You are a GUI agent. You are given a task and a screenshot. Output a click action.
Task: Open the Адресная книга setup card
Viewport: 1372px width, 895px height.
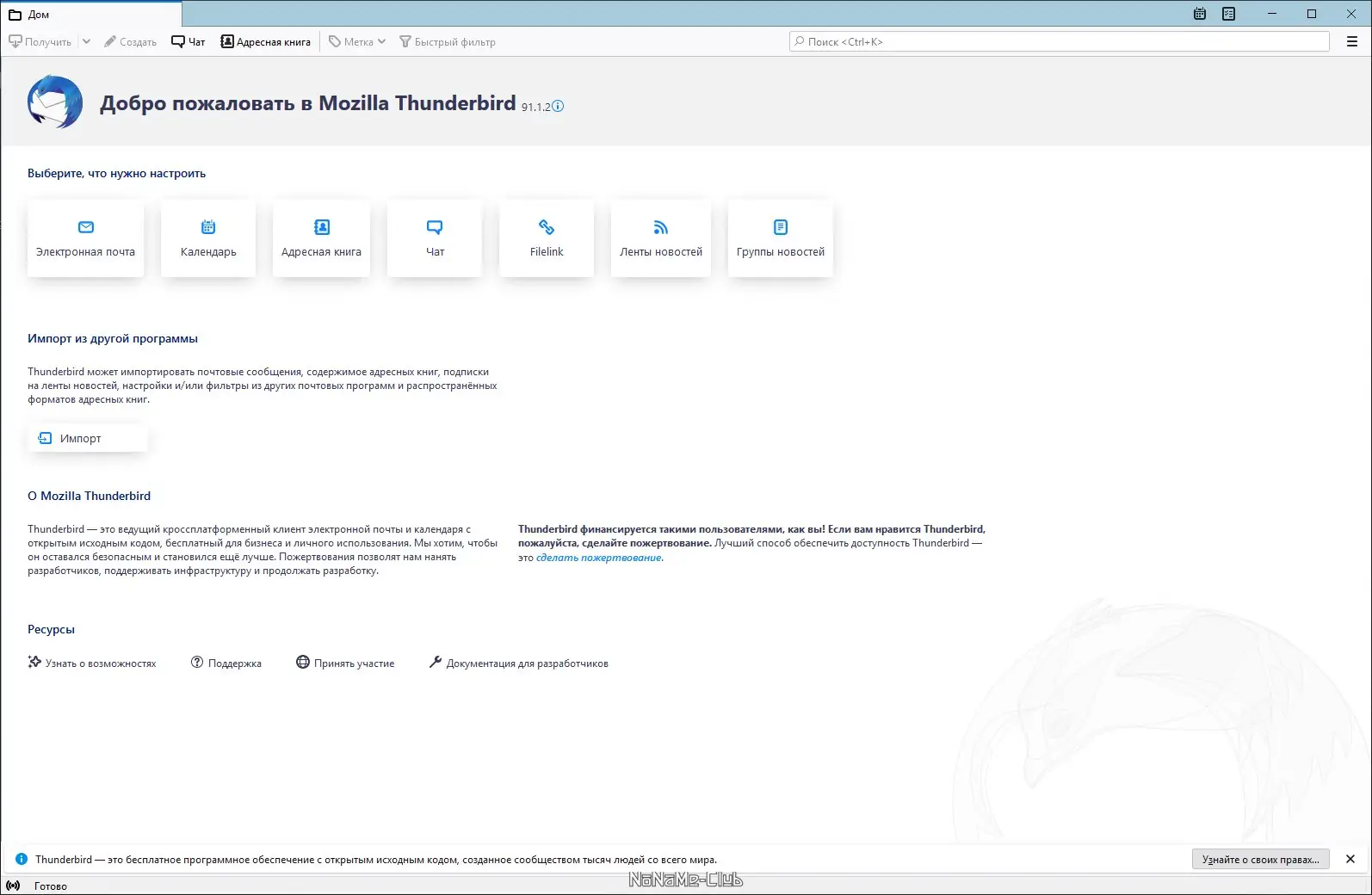[321, 238]
